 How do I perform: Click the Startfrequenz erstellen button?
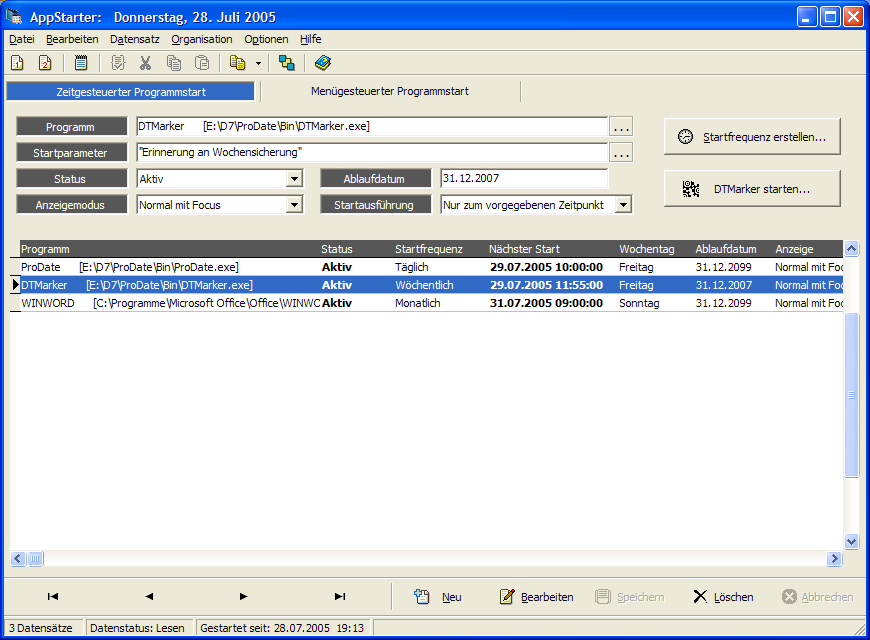[752, 137]
